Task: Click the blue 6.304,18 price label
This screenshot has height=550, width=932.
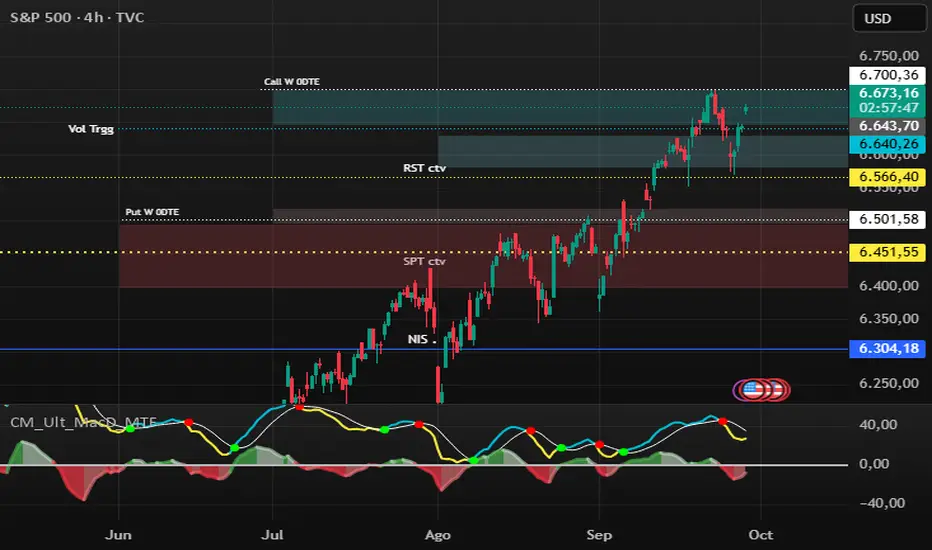Action: 888,348
